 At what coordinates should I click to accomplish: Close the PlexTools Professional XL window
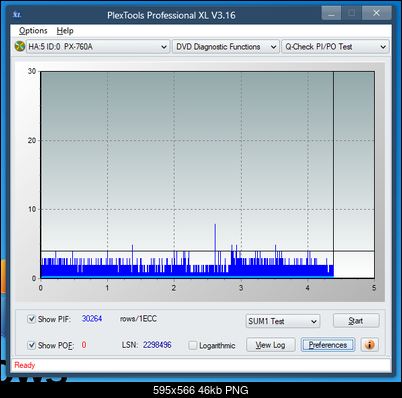click(376, 13)
